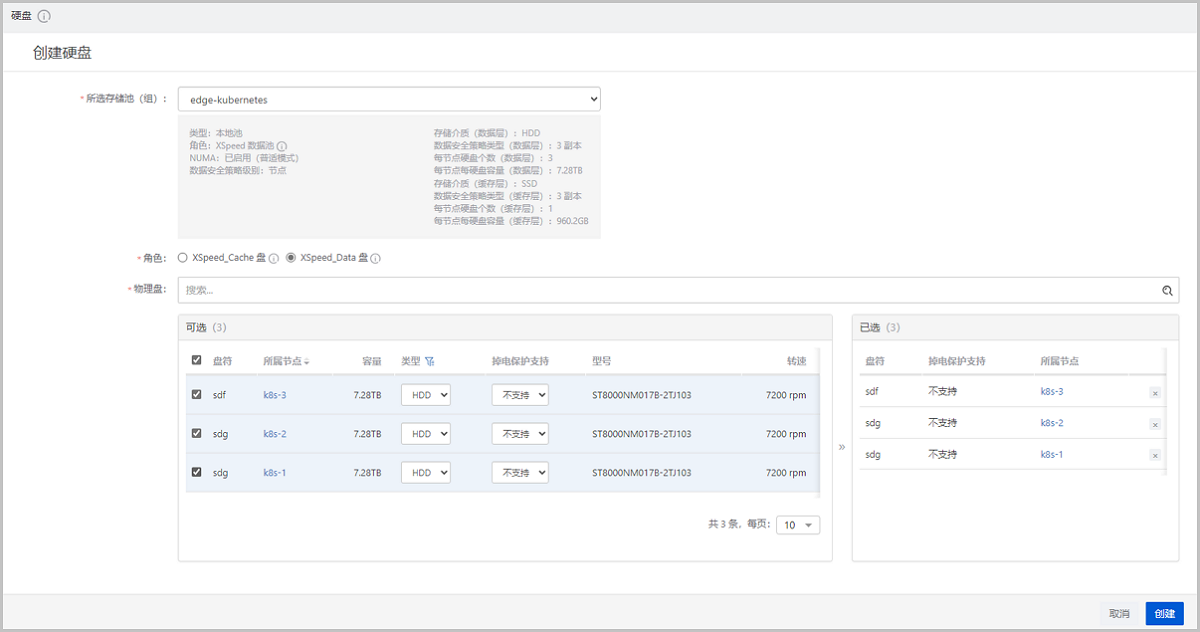The height and width of the screenshot is (632, 1200).
Task: Uncheck the sdf k8s-3 disk row
Action: pos(196,395)
